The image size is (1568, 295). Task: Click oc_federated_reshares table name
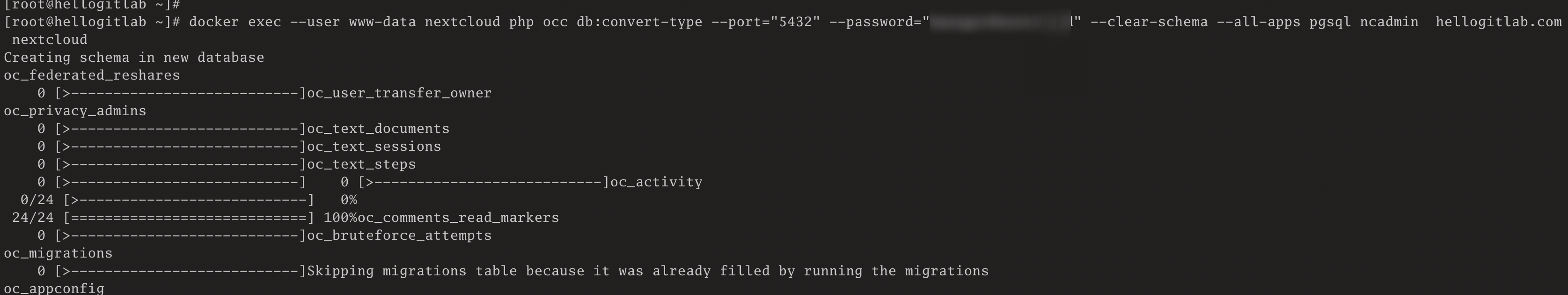point(92,75)
